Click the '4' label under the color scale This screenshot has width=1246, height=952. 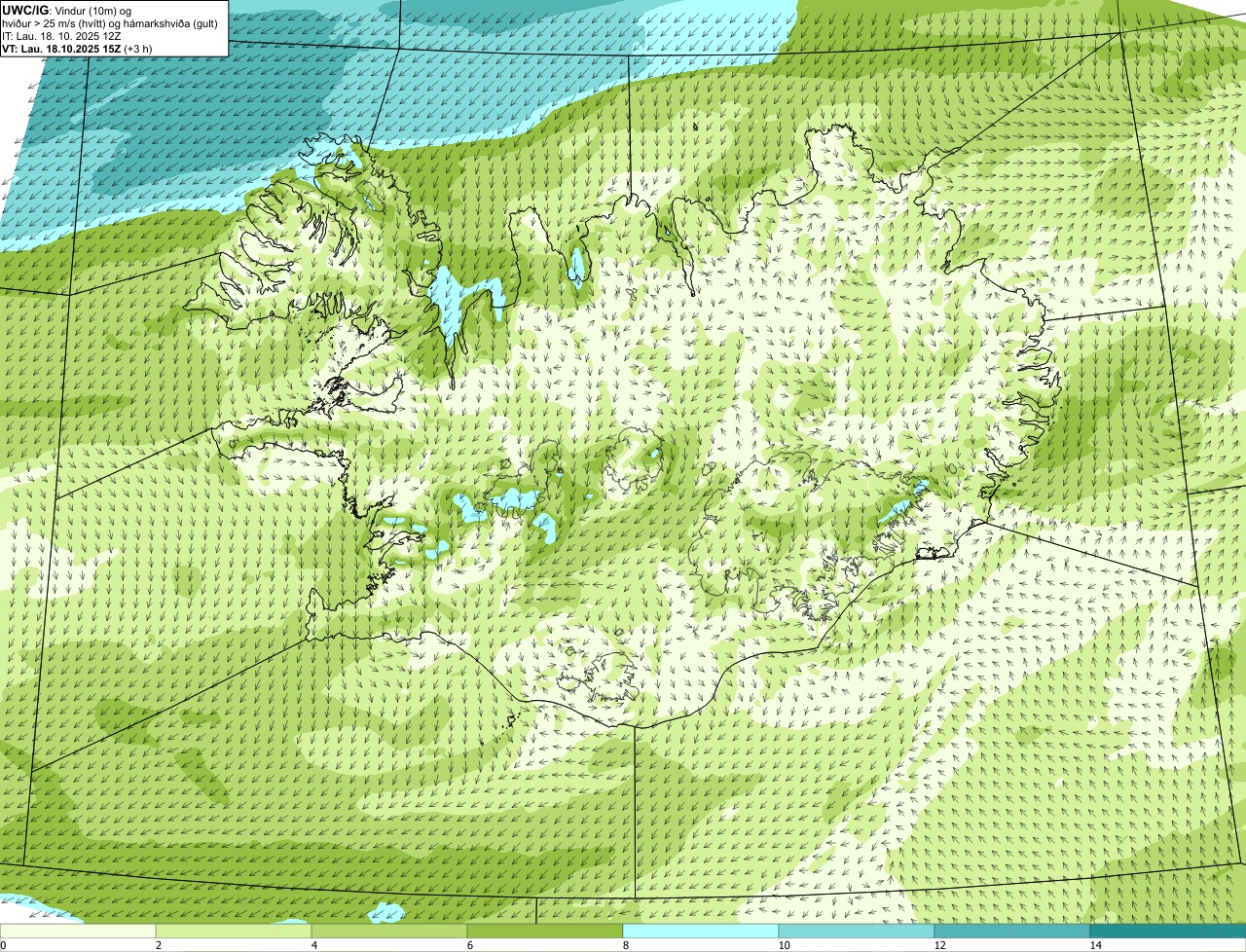point(313,945)
